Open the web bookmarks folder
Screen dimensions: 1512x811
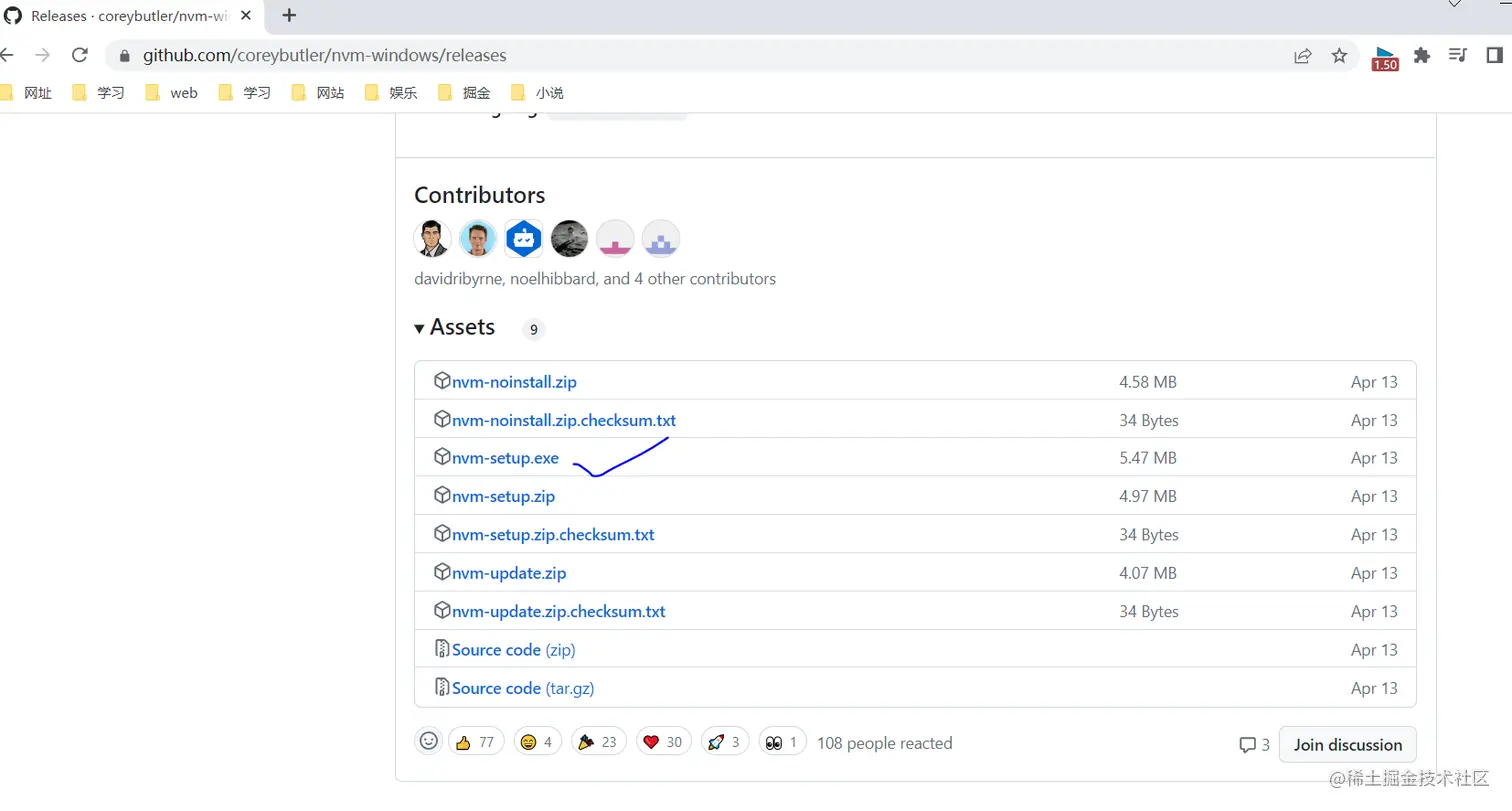click(172, 93)
